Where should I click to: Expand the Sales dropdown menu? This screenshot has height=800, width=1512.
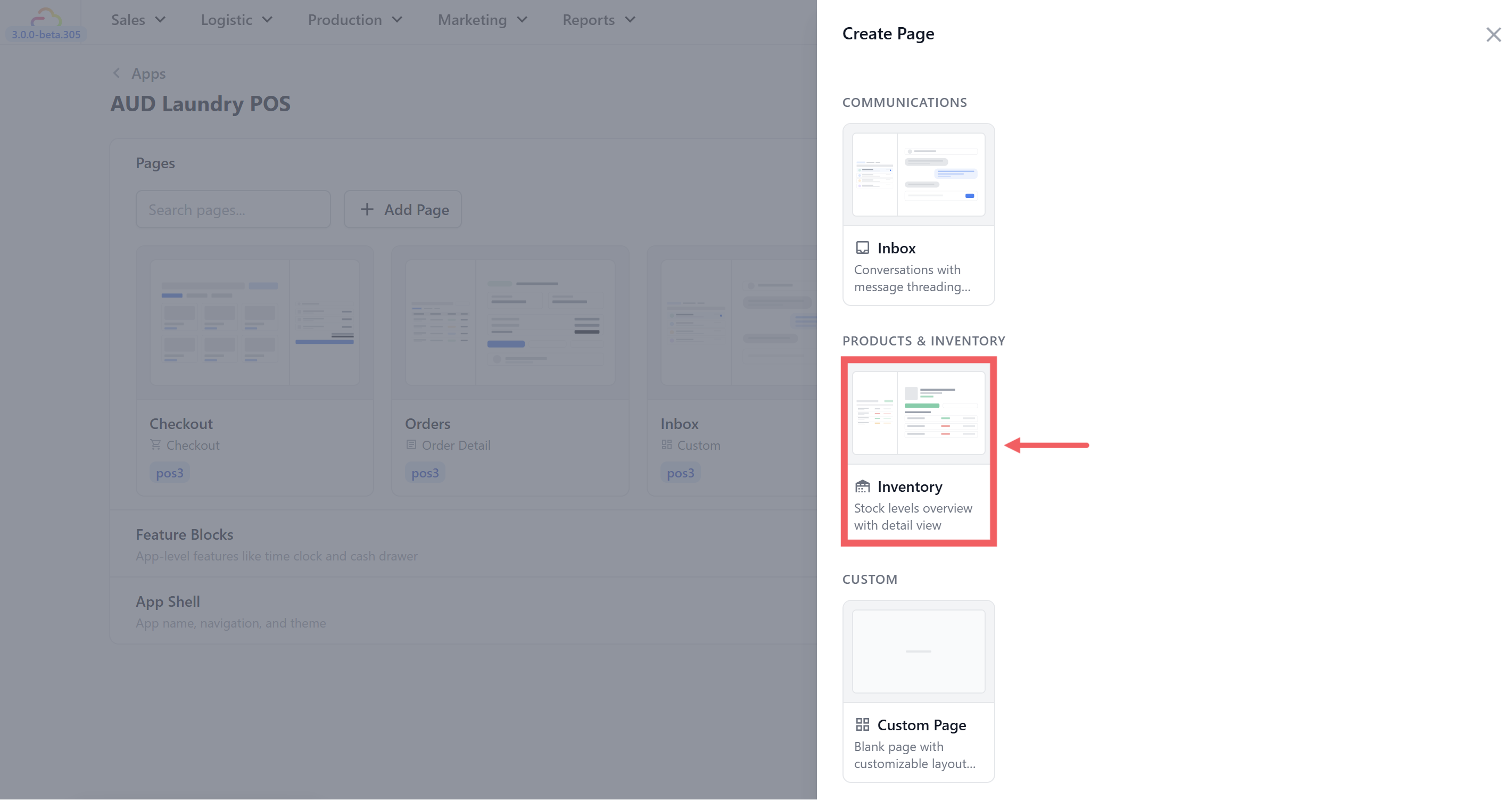[138, 20]
